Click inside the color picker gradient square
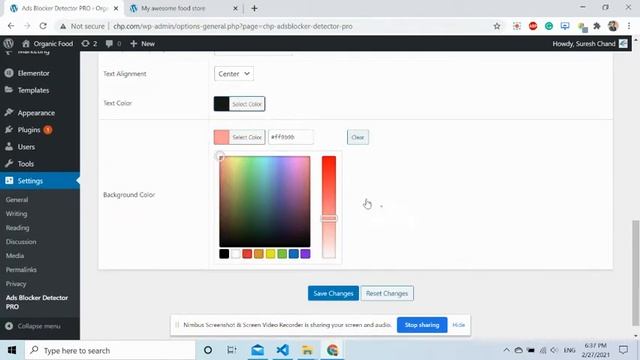Viewport: 640px width, 360px height. pos(264,201)
